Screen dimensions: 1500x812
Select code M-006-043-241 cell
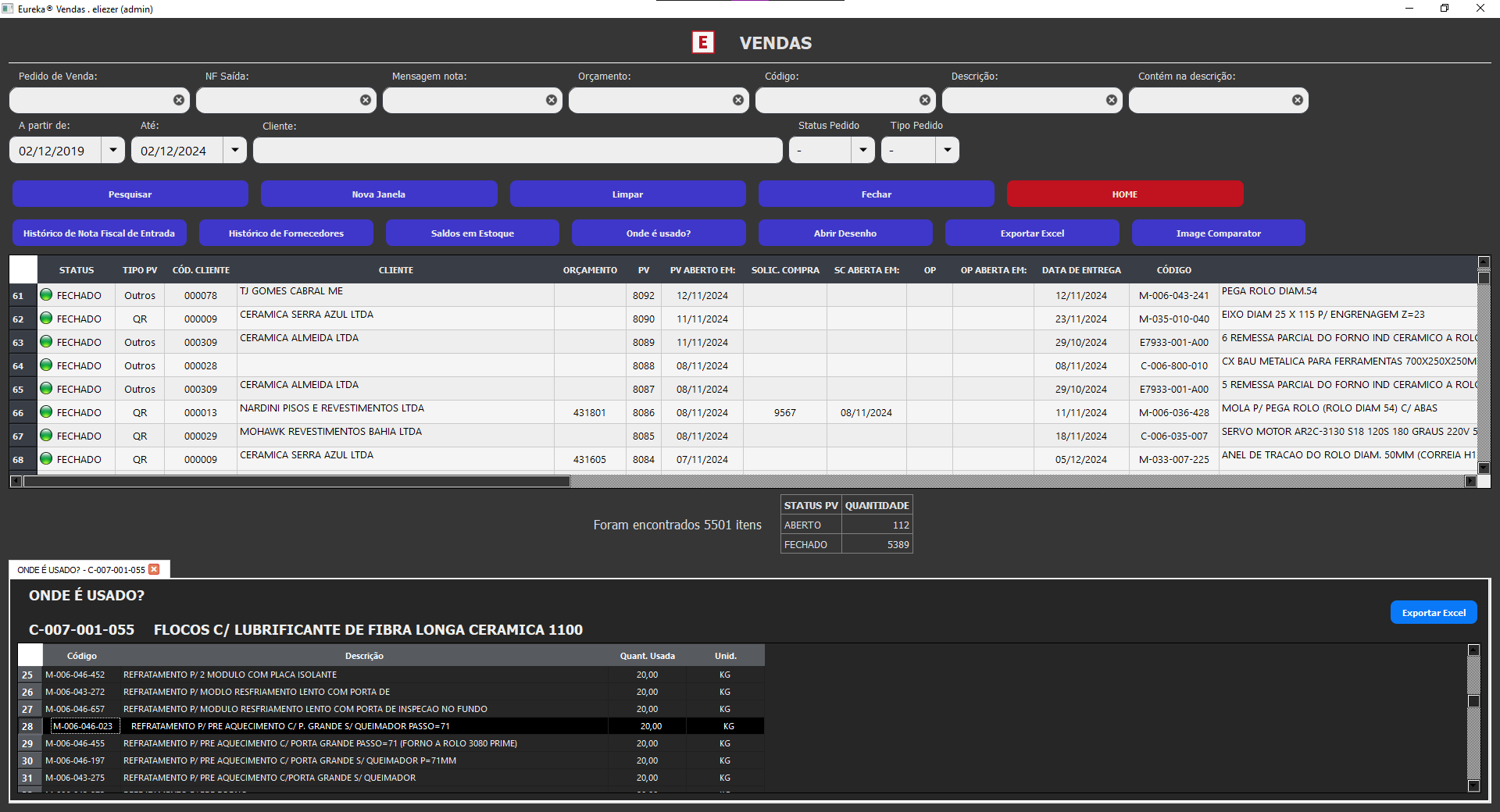[x=1173, y=295]
